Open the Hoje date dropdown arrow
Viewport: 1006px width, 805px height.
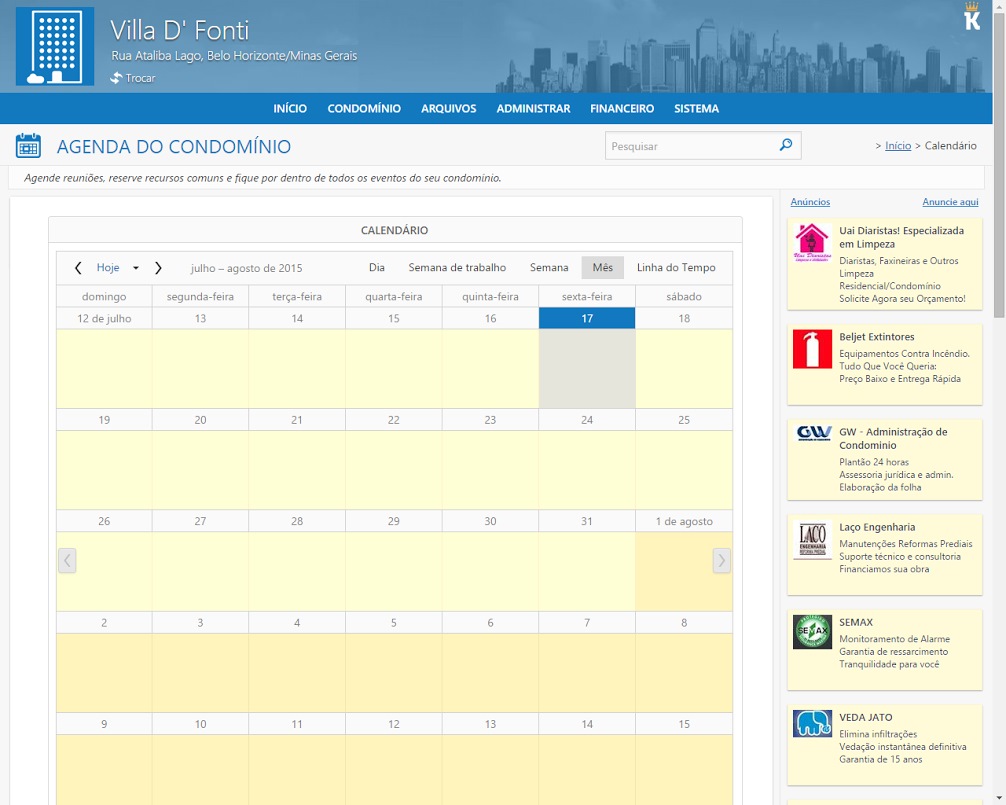tap(136, 268)
